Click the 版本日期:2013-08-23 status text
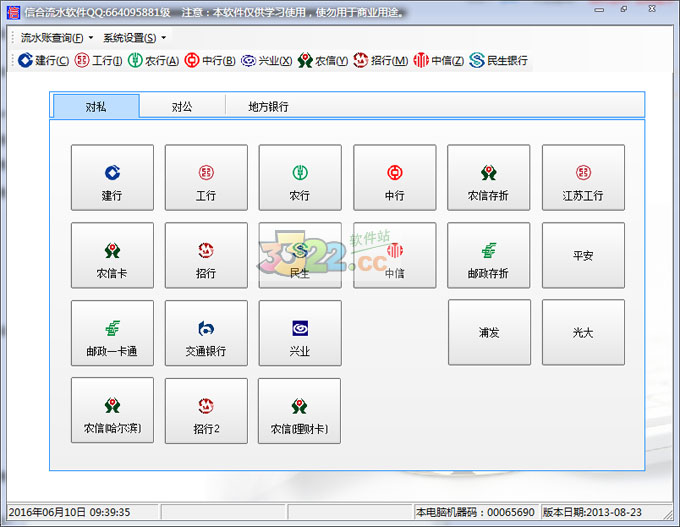 (592, 512)
